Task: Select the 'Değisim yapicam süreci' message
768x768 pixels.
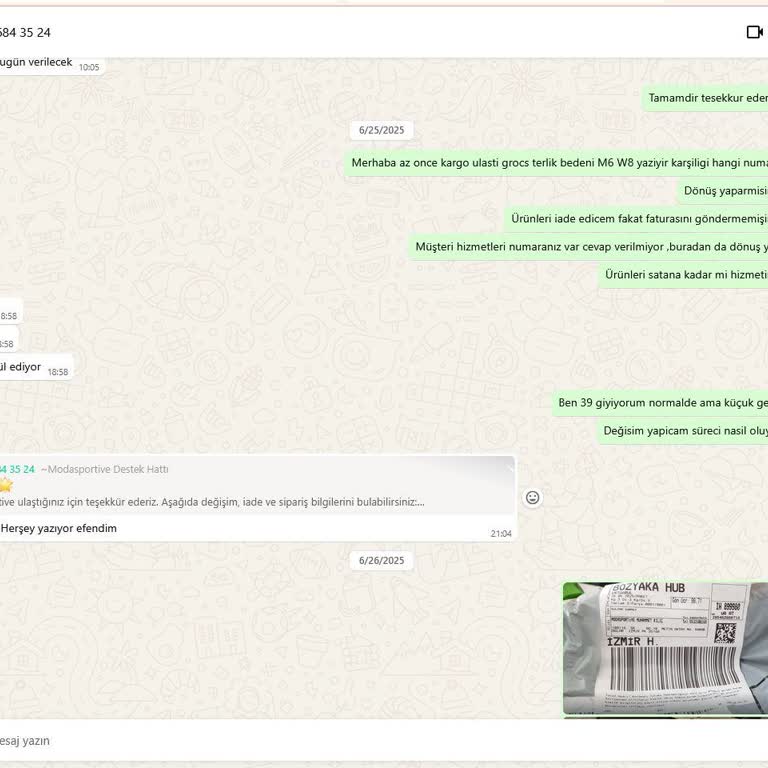Action: pyautogui.click(x=683, y=431)
